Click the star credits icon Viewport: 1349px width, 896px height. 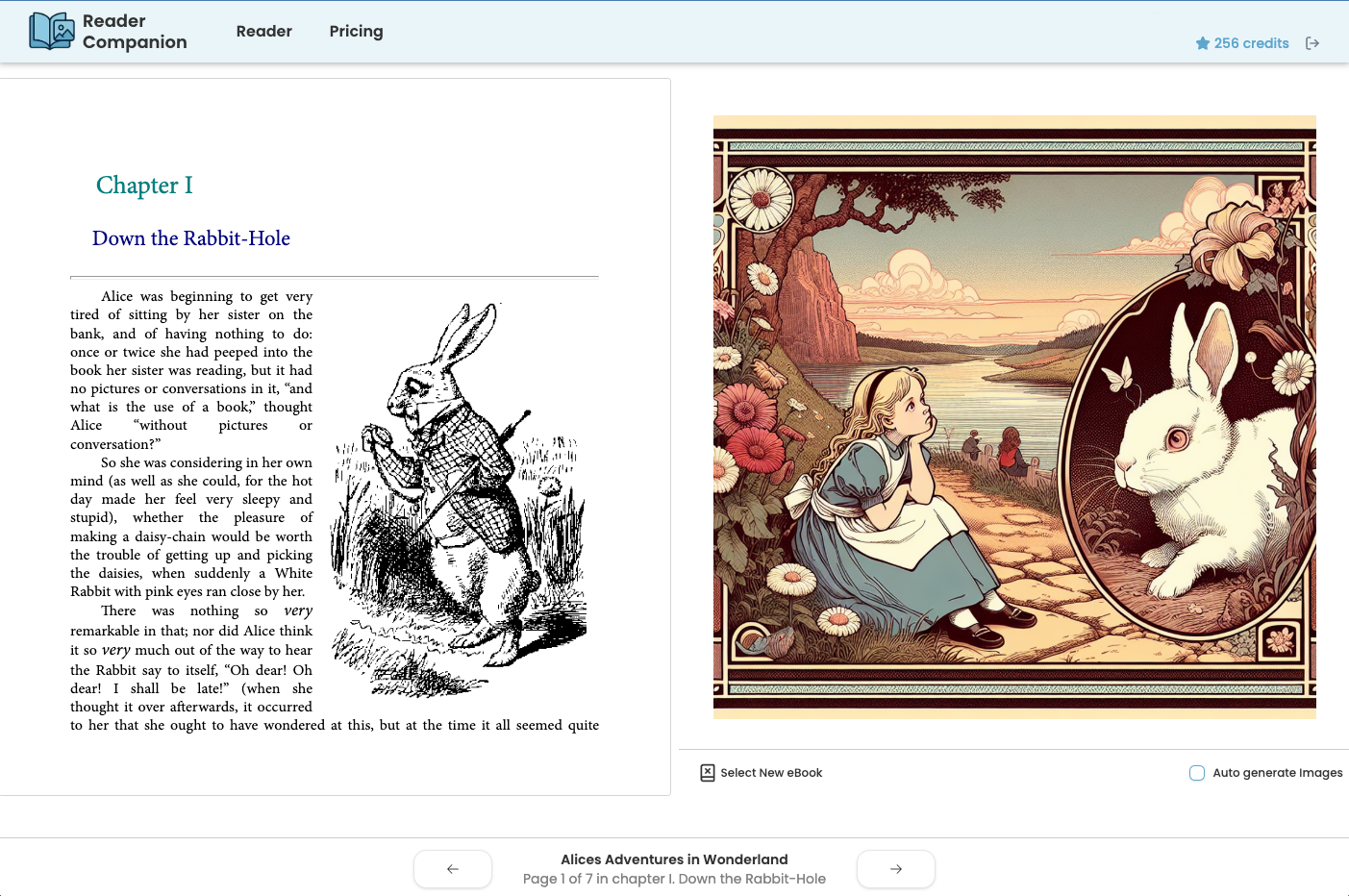[1202, 43]
